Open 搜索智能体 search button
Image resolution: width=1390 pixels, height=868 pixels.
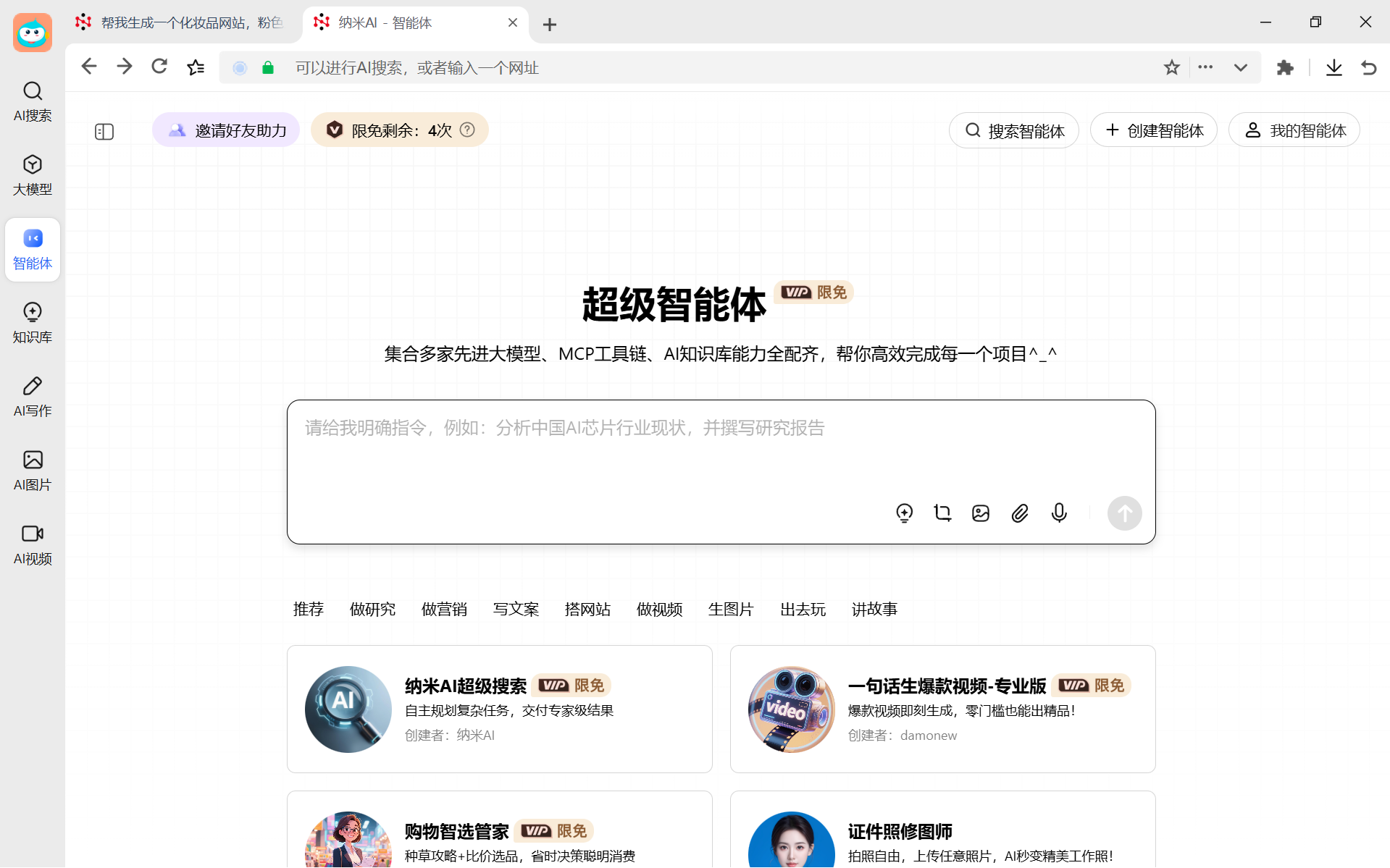[1013, 130]
